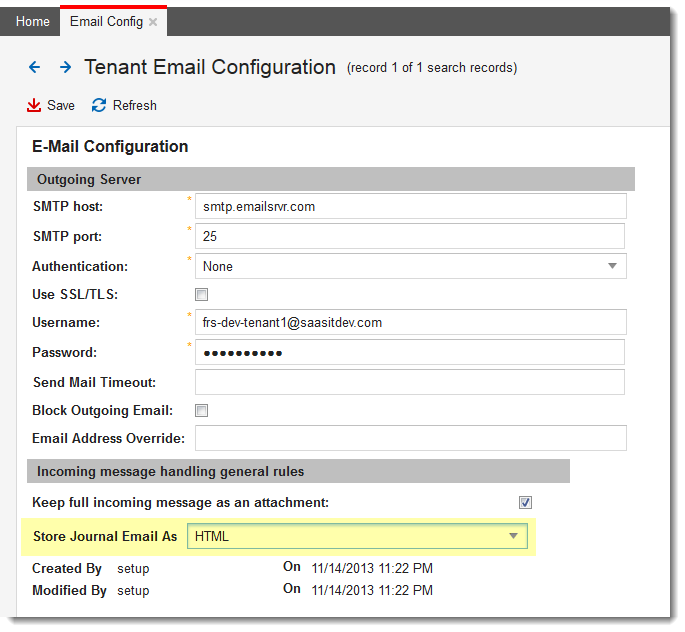Select the Authentication combo box showing None

click(x=410, y=266)
